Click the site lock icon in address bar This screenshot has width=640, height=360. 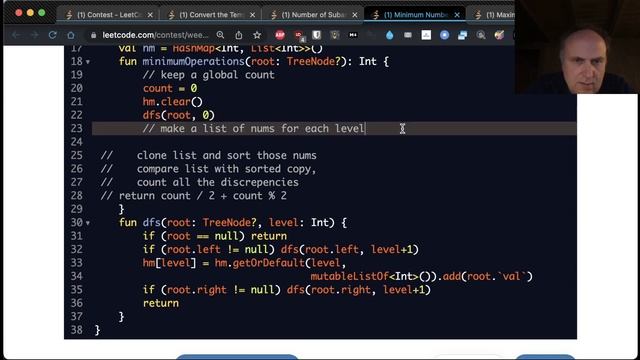tap(93, 35)
